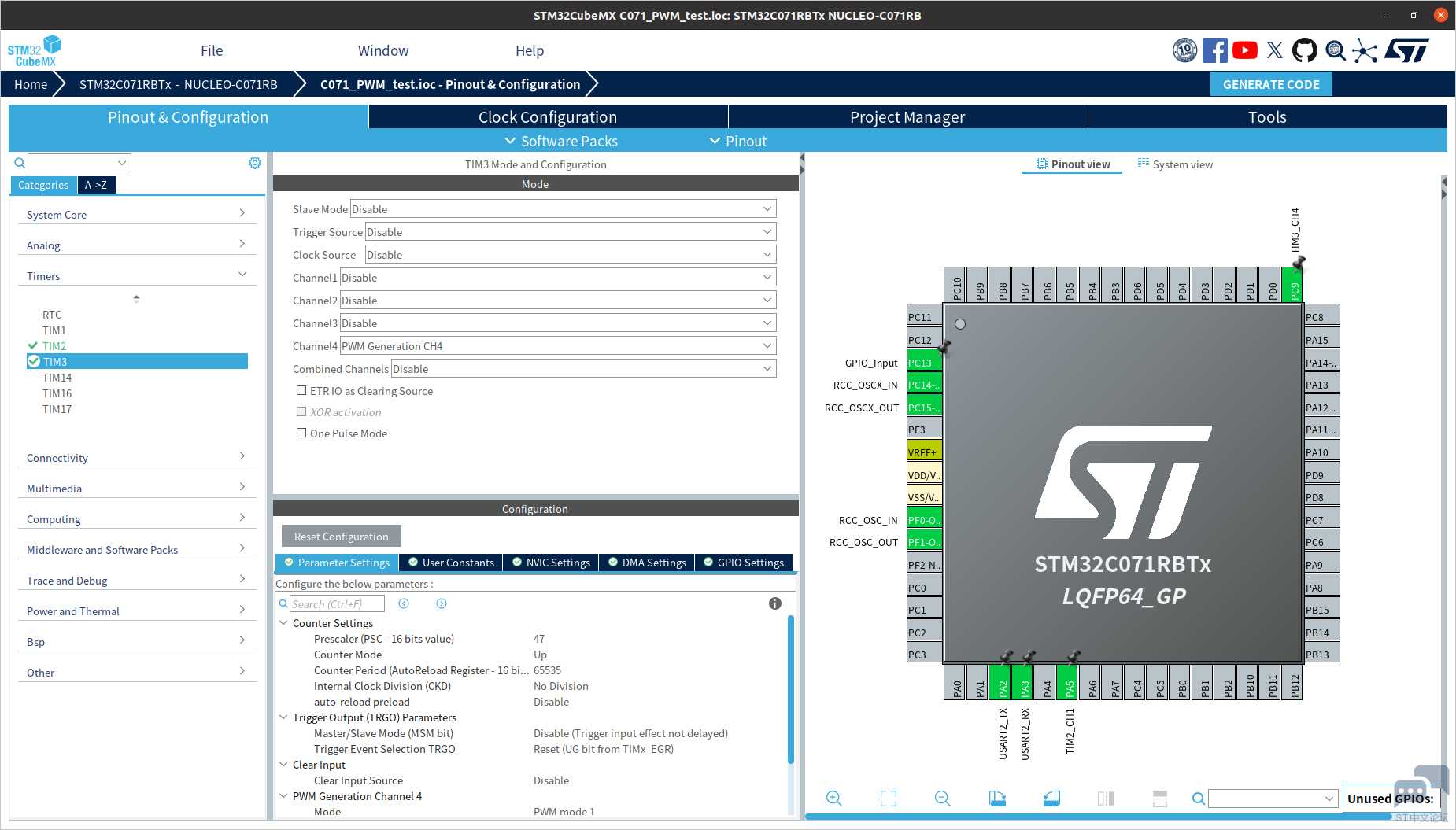
Task: Enable ETR IO as Clearing Source
Action: coord(301,390)
